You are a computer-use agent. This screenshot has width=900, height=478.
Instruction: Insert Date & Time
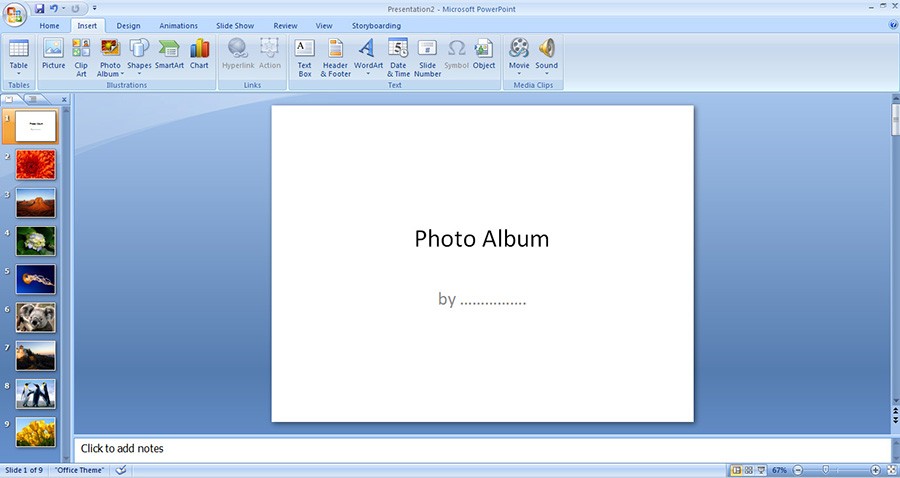click(x=398, y=55)
